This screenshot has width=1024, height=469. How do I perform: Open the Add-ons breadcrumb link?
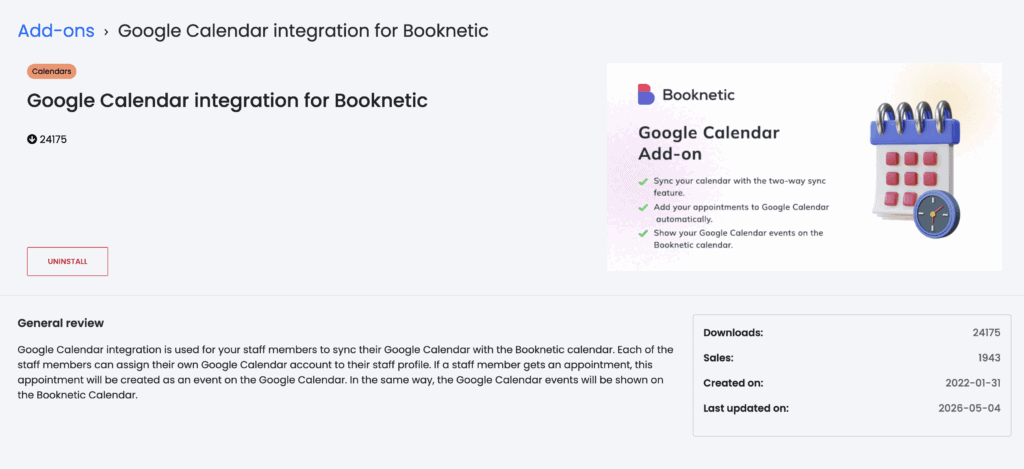click(x=56, y=31)
